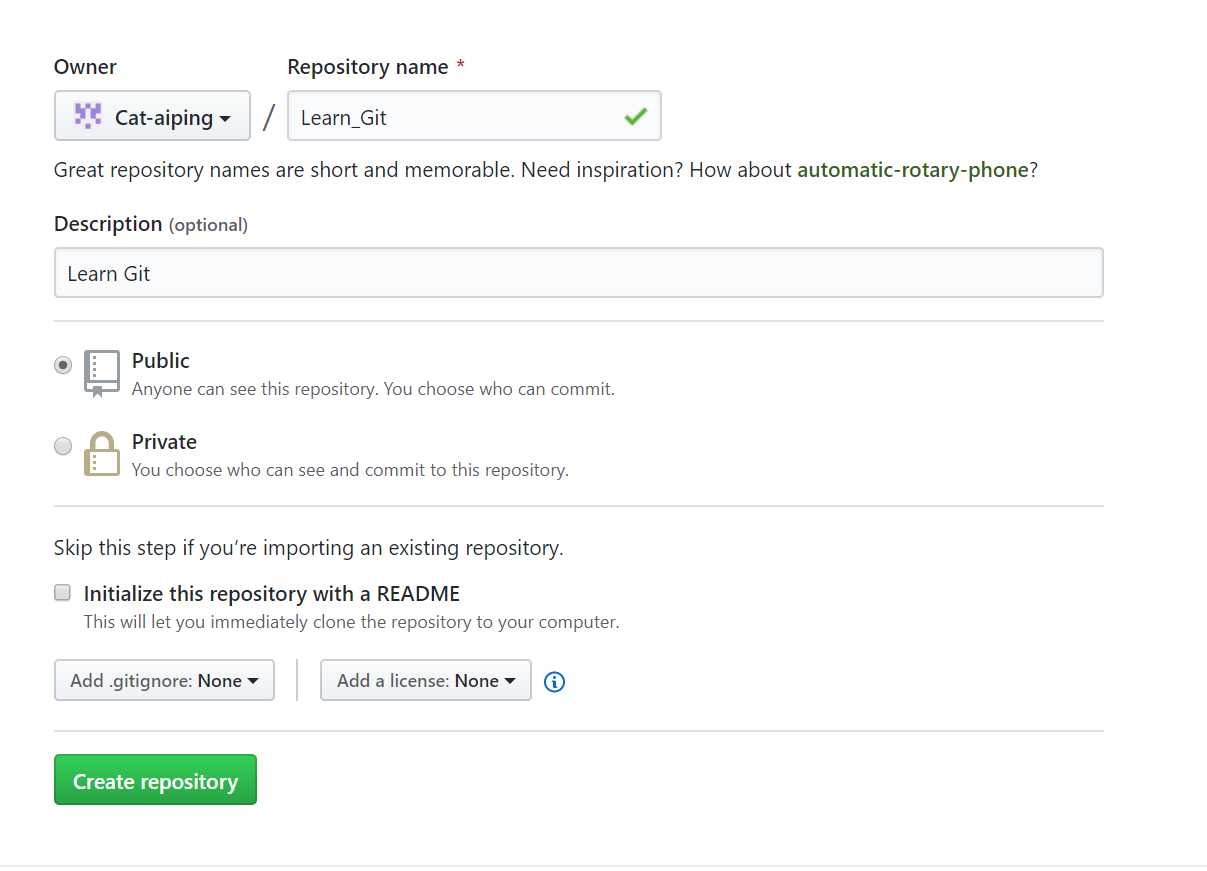Click the red required asterisk

tap(461, 66)
